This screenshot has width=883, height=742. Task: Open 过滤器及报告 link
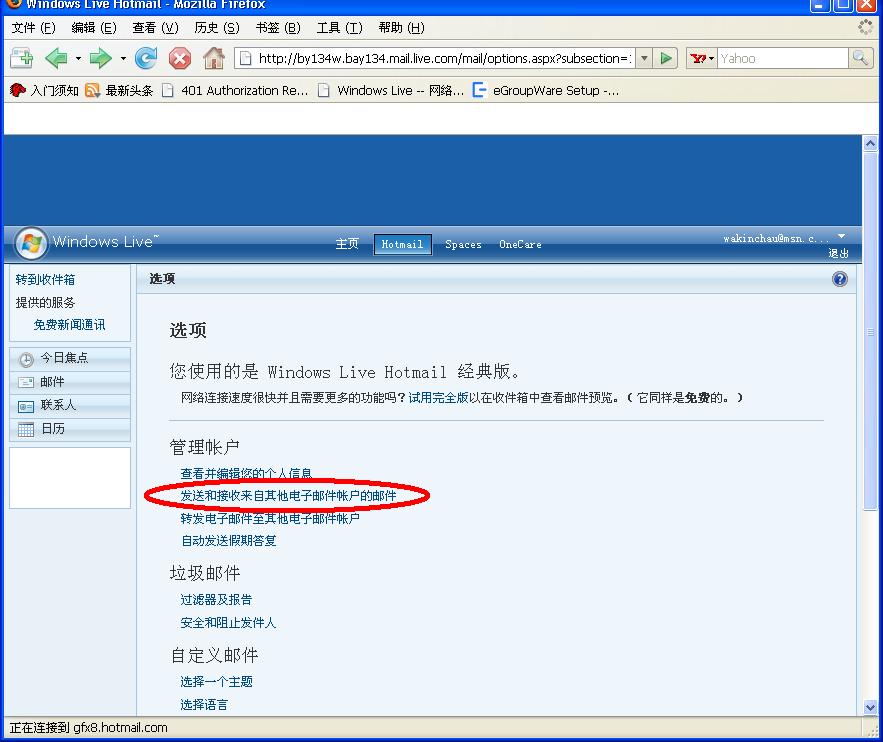216,600
